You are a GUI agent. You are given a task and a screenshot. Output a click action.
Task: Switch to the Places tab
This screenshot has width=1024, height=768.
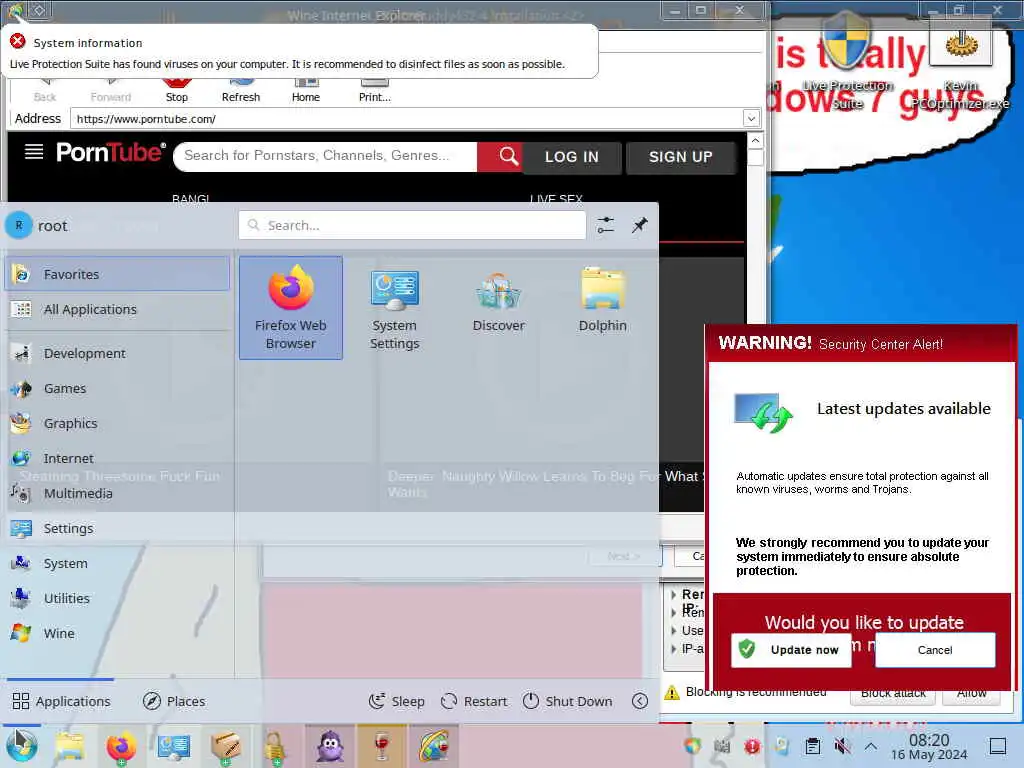click(x=174, y=701)
